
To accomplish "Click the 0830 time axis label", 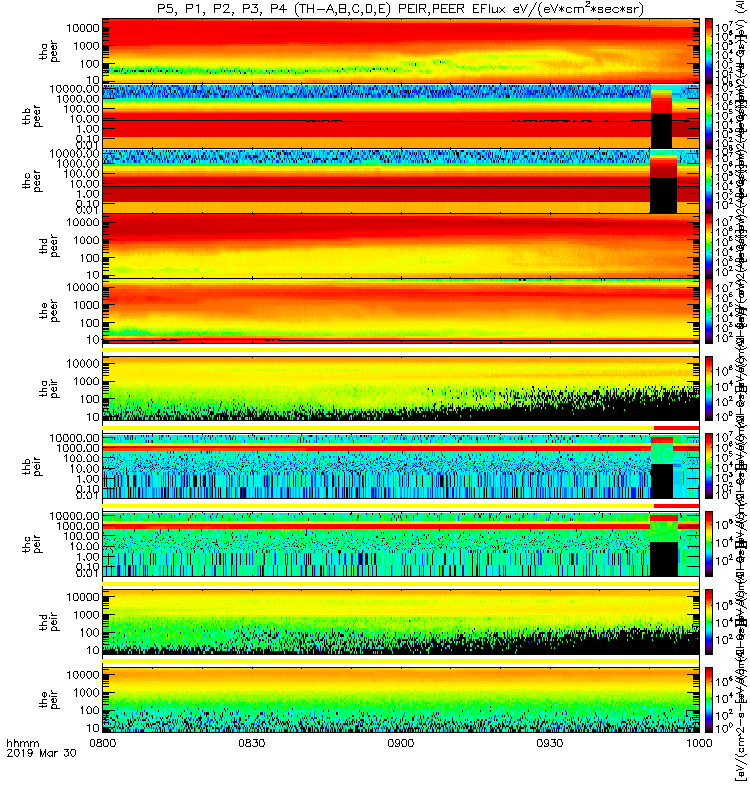I will pyautogui.click(x=252, y=743).
